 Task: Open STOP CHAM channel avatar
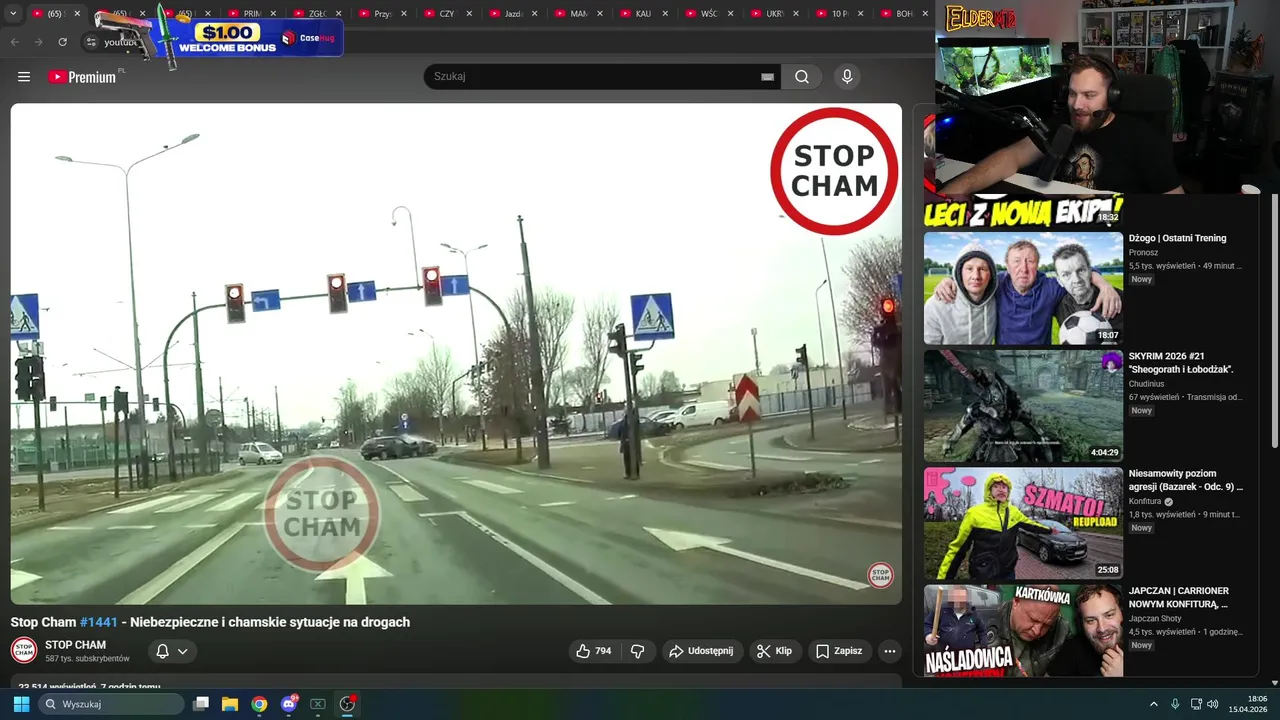[x=24, y=650]
